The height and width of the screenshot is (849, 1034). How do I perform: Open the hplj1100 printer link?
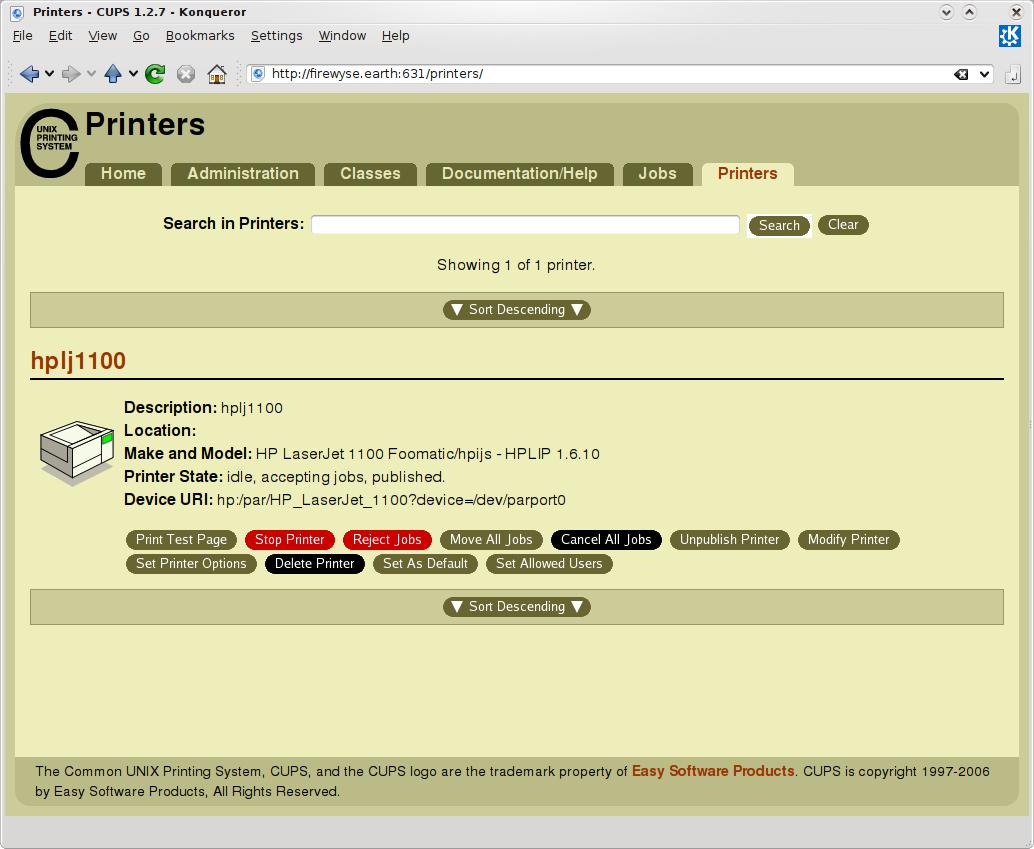[x=78, y=361]
